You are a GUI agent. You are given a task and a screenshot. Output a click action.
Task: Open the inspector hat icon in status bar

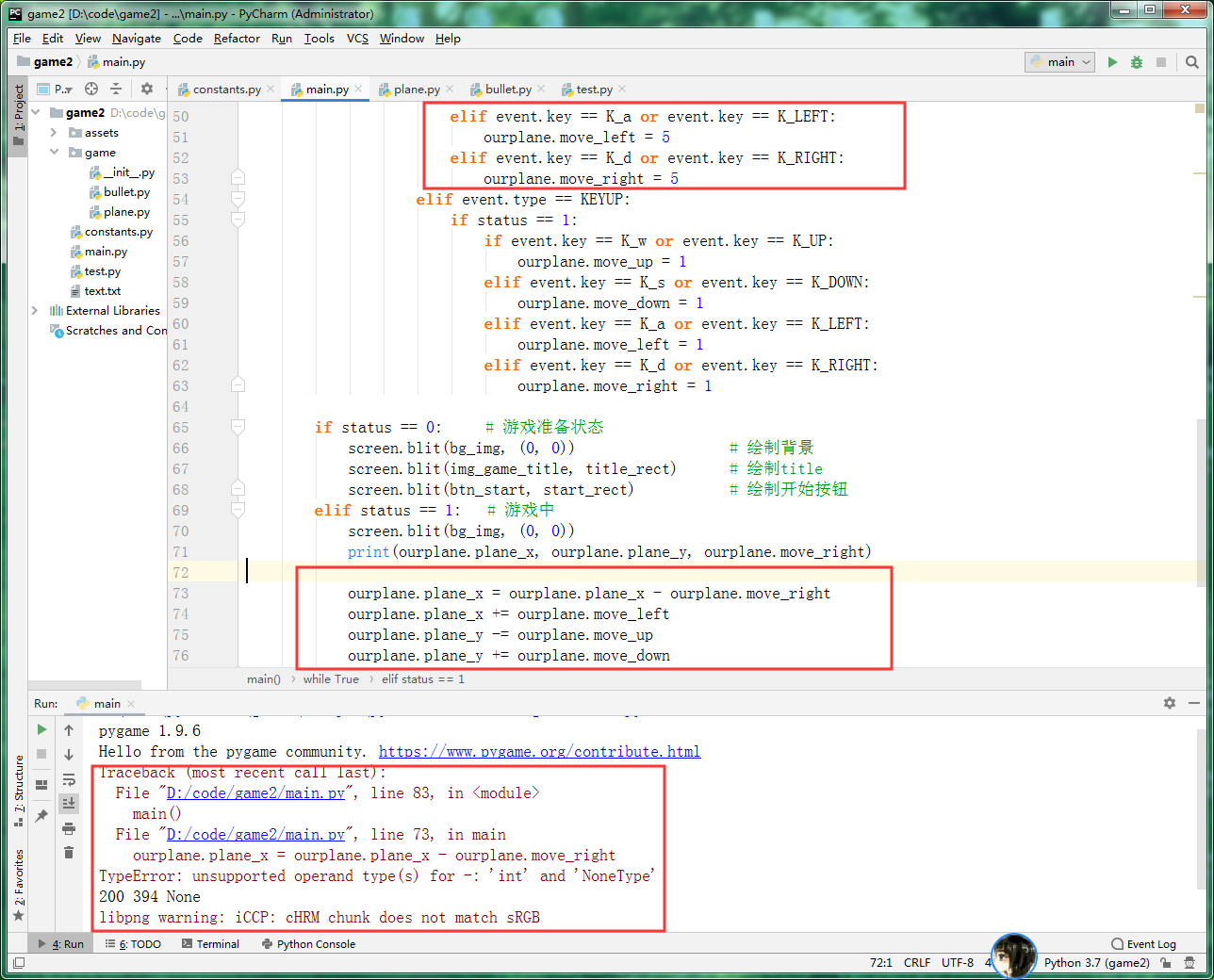pyautogui.click(x=1189, y=963)
